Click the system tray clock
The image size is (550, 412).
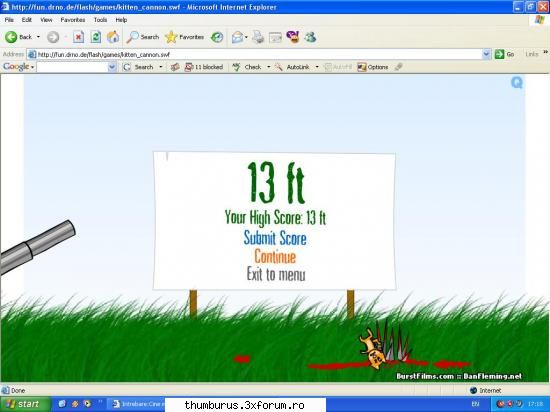[x=535, y=404]
